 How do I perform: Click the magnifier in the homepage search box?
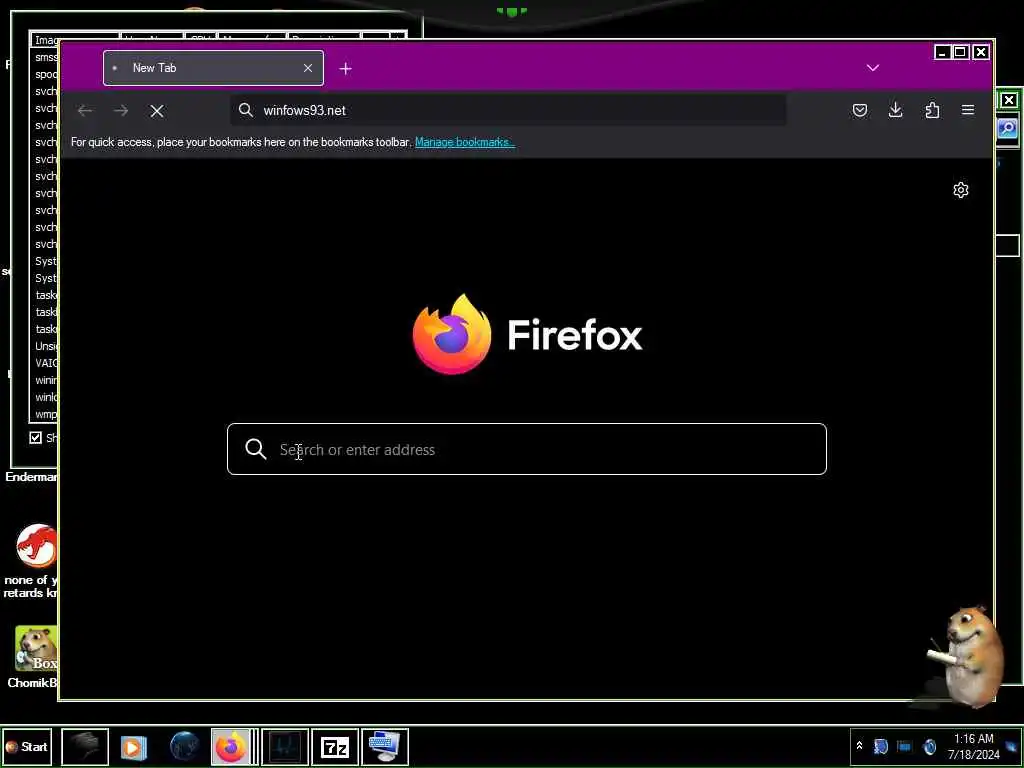click(255, 449)
